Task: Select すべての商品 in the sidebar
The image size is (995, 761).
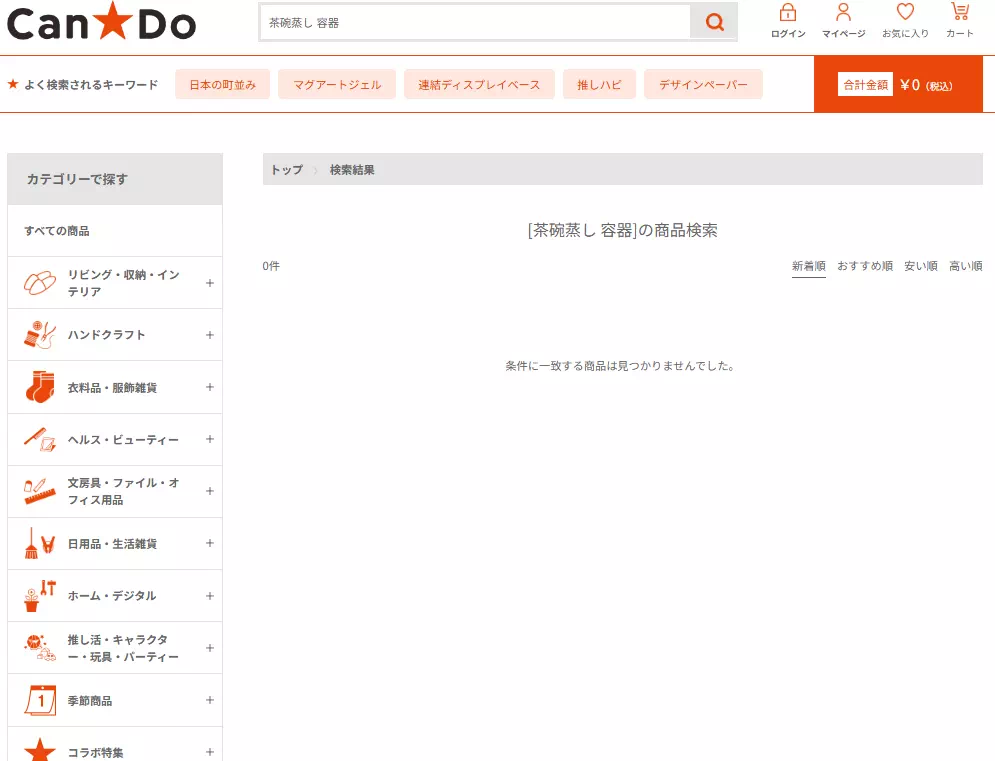Action: coord(60,230)
